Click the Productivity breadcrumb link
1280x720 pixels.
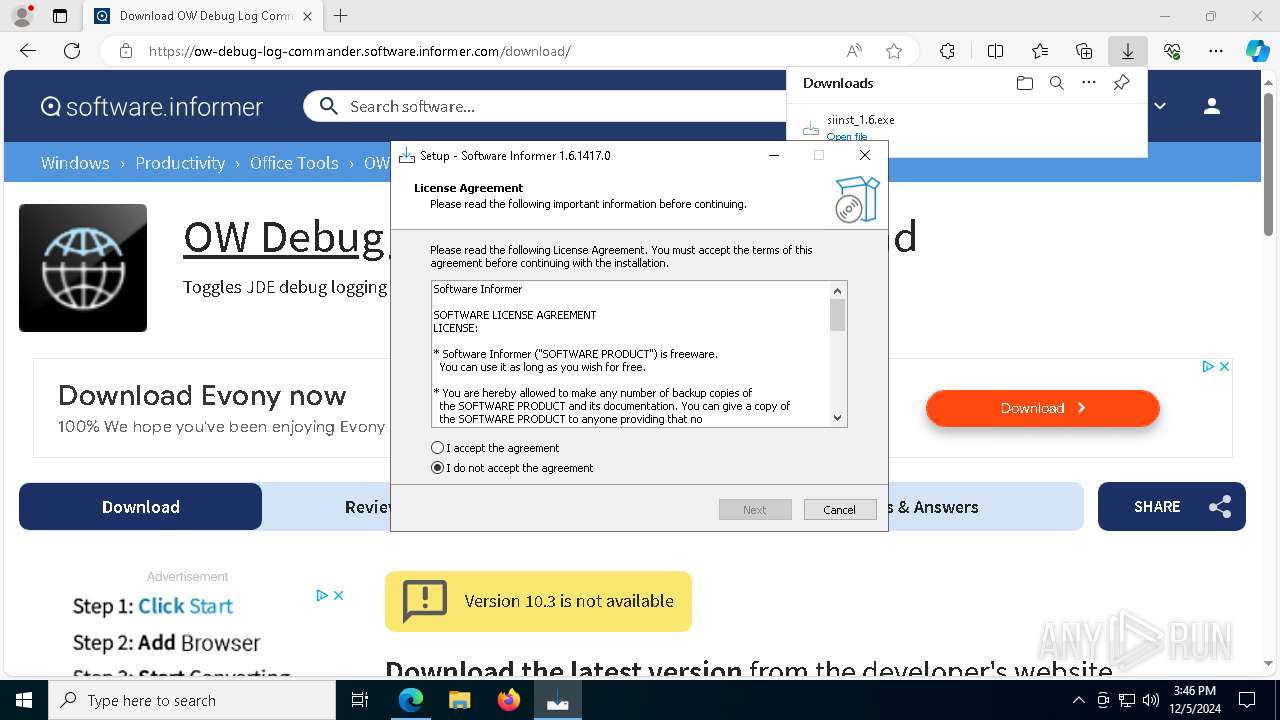pos(180,162)
